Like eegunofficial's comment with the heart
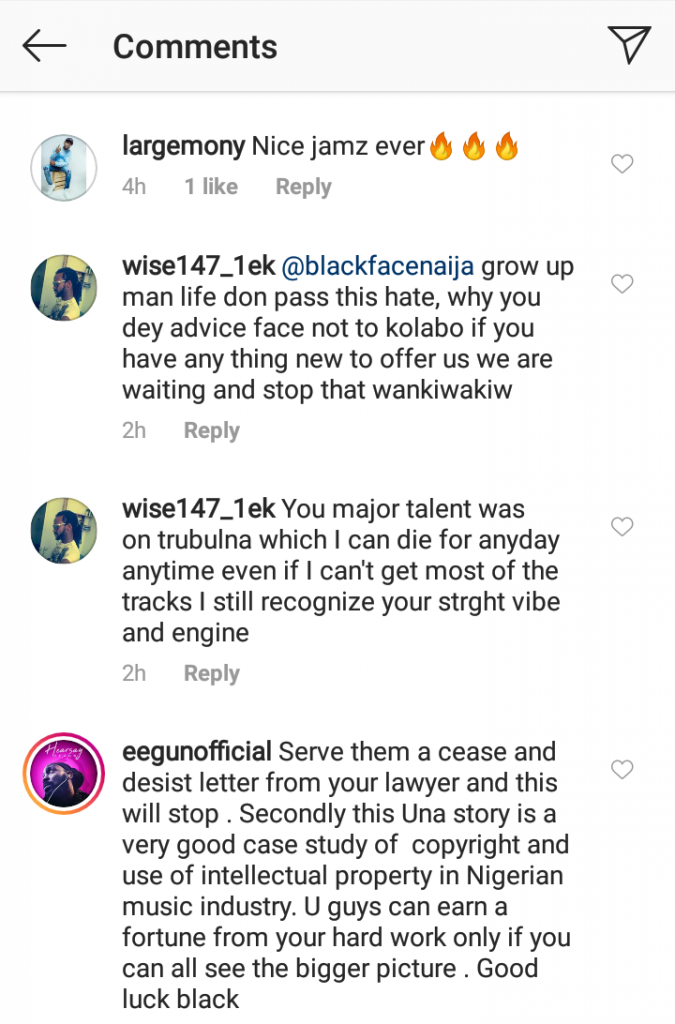The image size is (675, 1024). click(x=622, y=769)
